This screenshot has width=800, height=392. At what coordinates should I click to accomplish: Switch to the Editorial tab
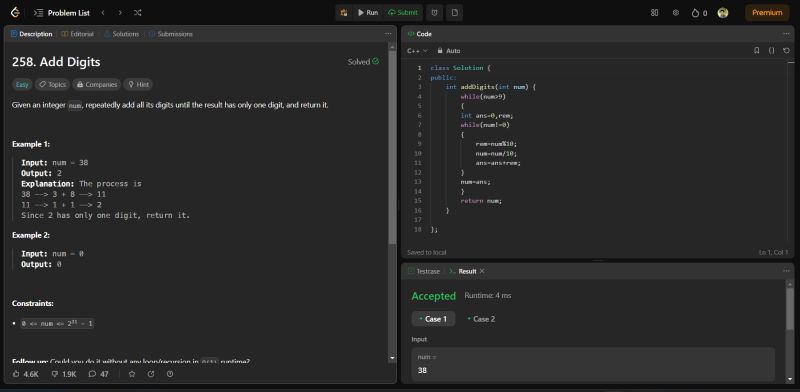pos(78,34)
